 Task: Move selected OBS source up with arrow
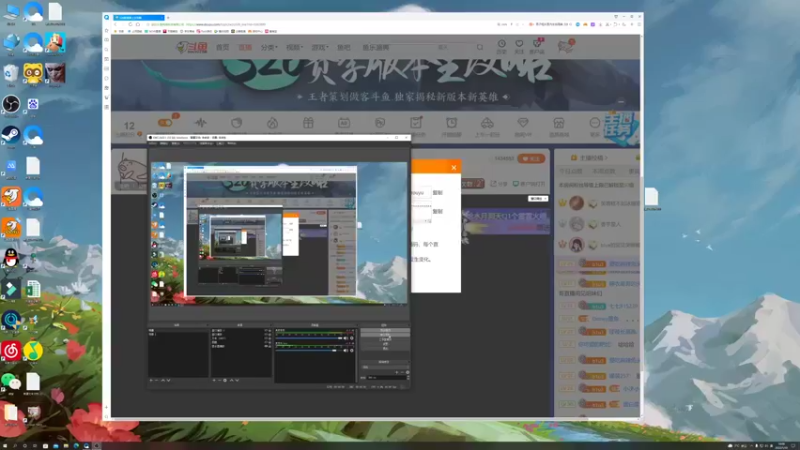231,380
